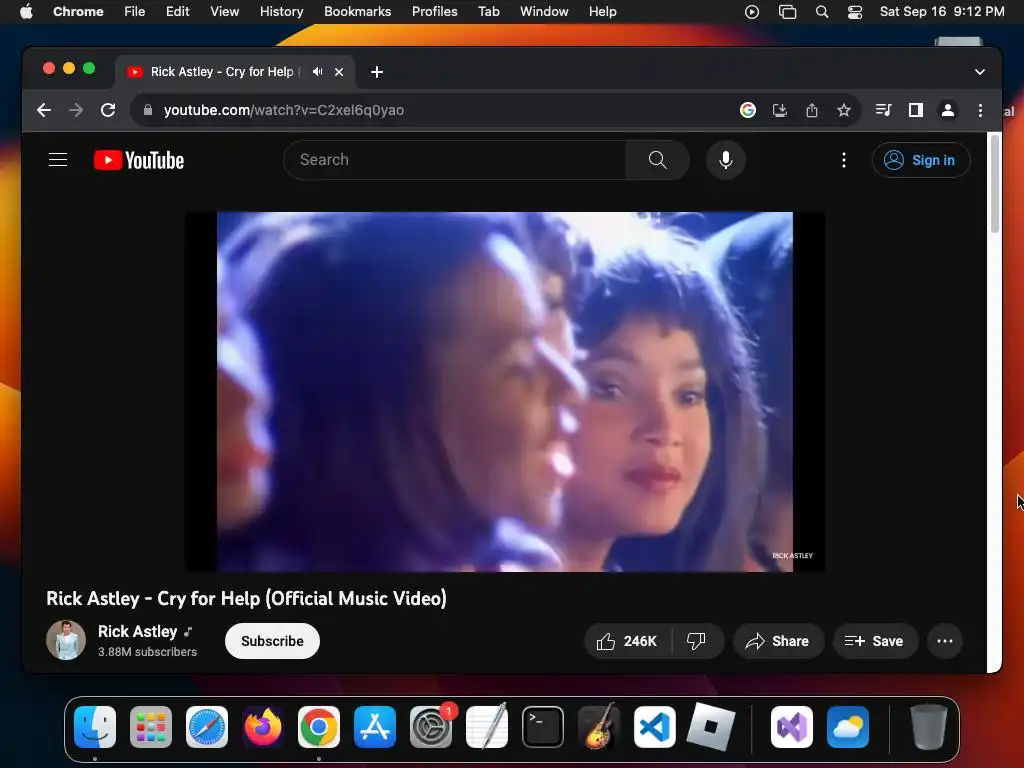
Task: Click the page vertical scrollbar
Action: (995, 184)
